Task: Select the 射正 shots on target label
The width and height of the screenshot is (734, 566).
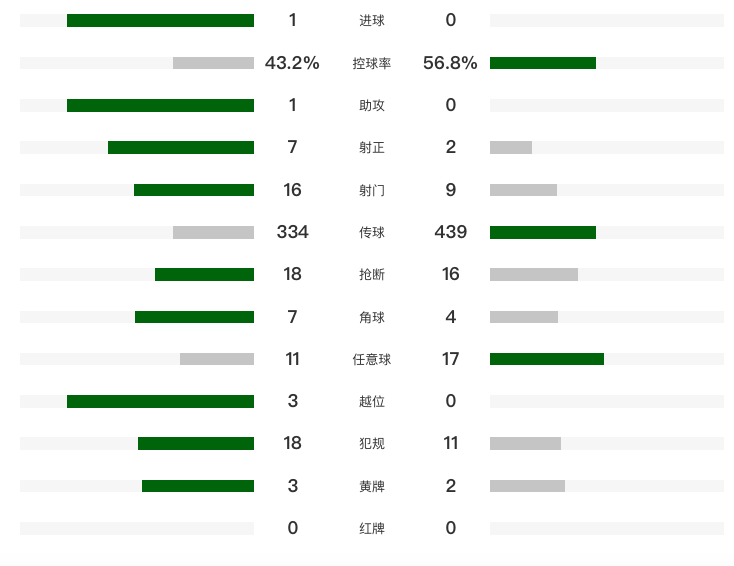Action: pos(371,148)
